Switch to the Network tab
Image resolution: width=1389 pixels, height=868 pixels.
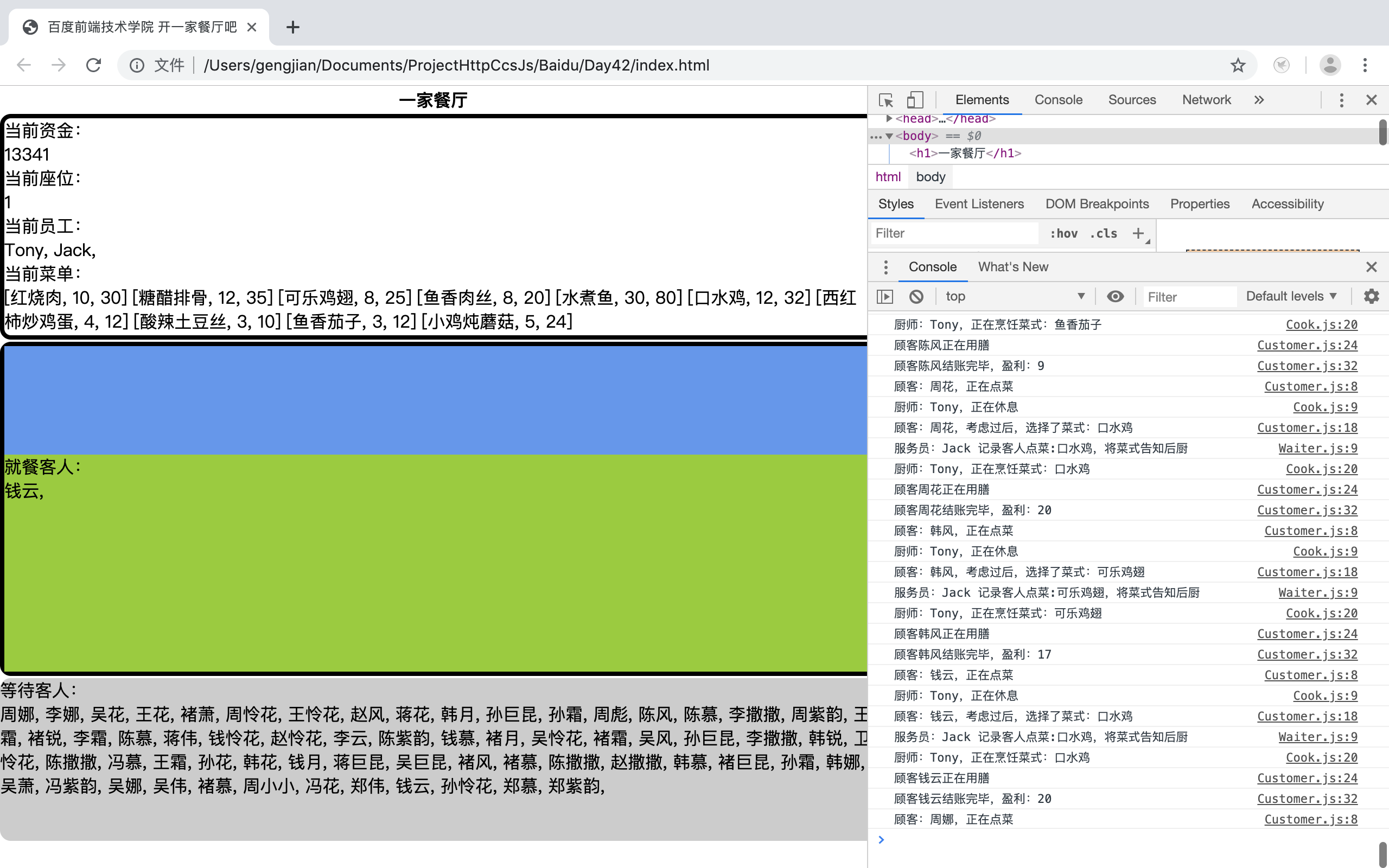[1206, 100]
